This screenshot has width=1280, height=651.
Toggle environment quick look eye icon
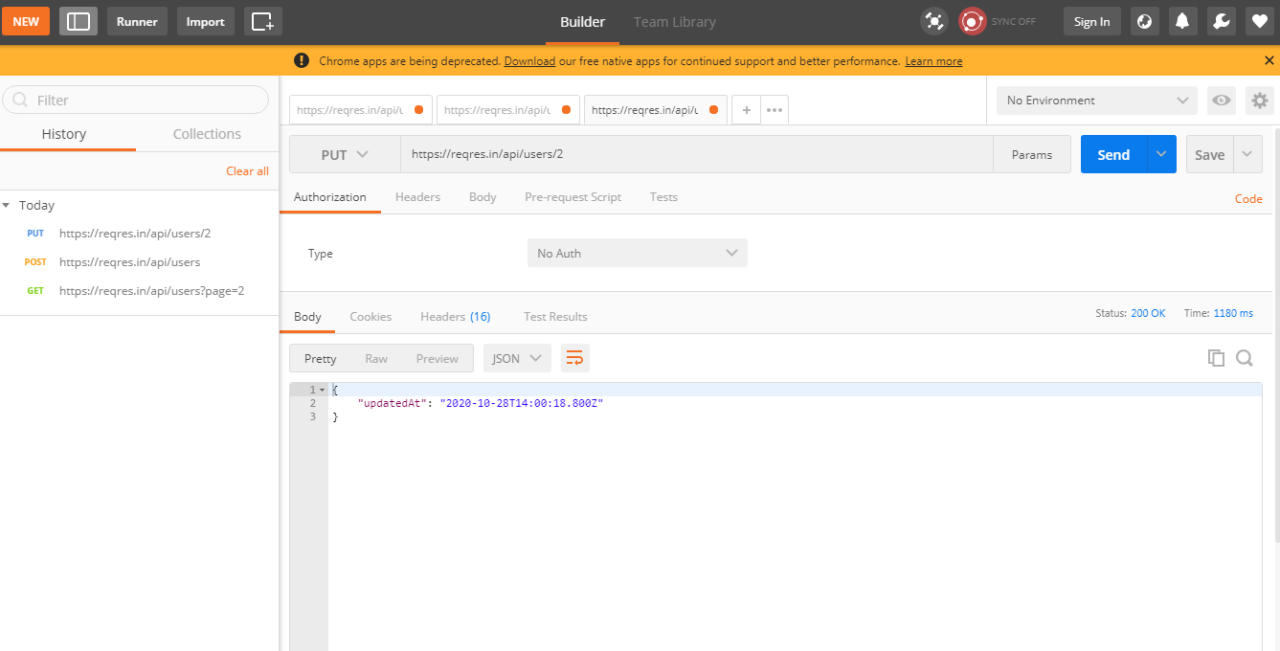(x=1220, y=100)
